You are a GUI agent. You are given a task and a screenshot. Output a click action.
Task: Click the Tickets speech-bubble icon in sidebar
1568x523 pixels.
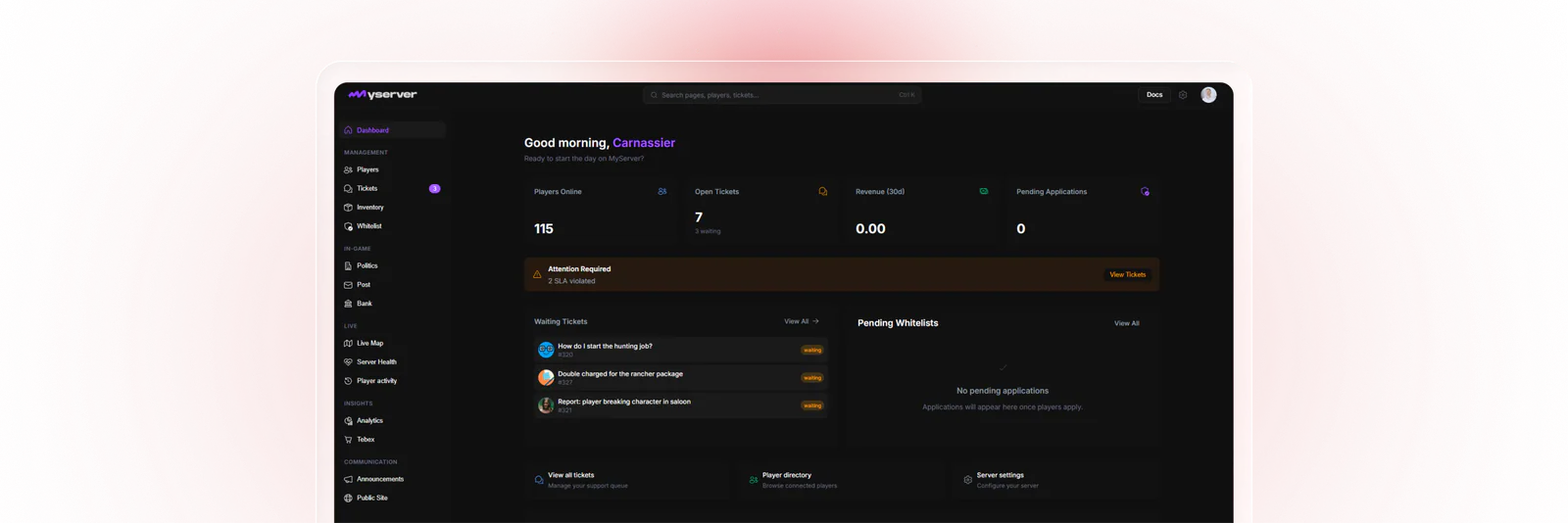click(x=348, y=188)
